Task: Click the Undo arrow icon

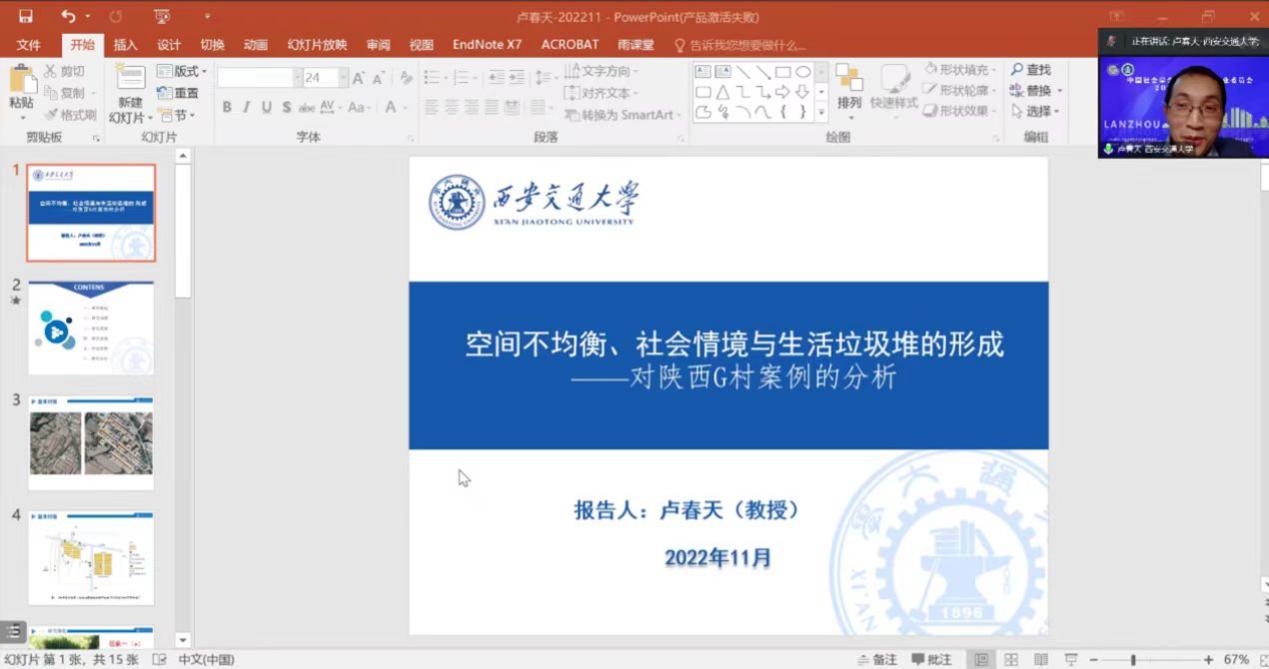Action: [x=68, y=16]
